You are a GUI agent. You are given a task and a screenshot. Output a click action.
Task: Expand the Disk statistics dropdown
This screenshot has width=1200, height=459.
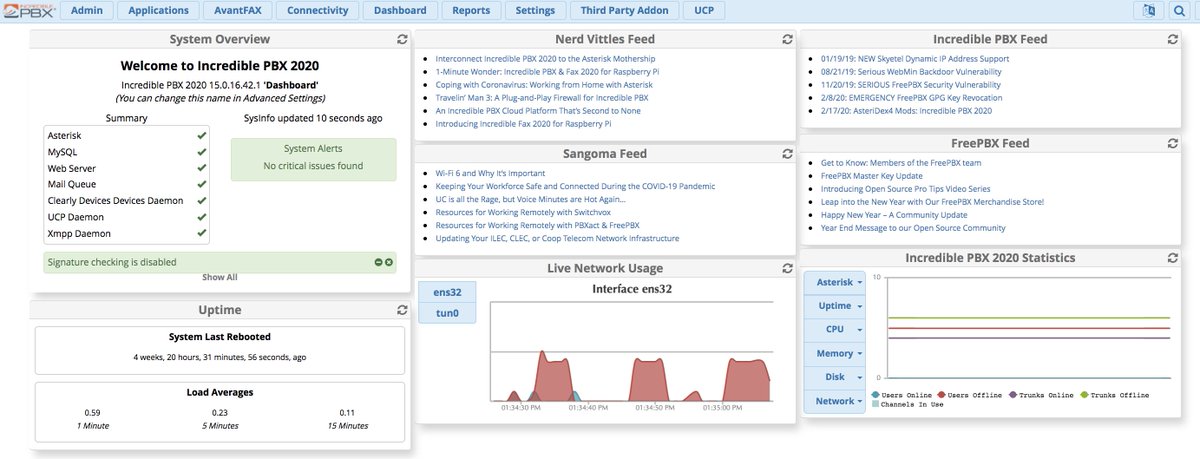835,377
